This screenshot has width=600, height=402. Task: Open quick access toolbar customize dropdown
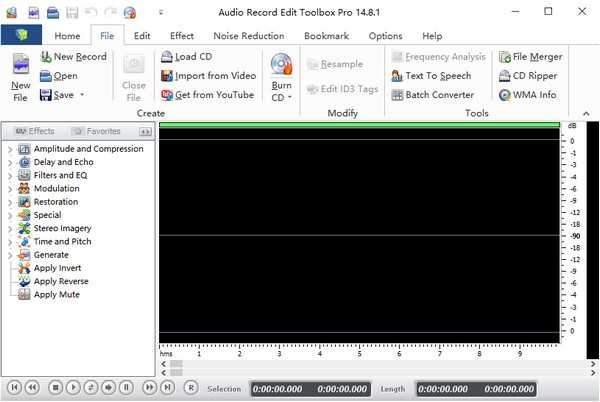pos(161,13)
